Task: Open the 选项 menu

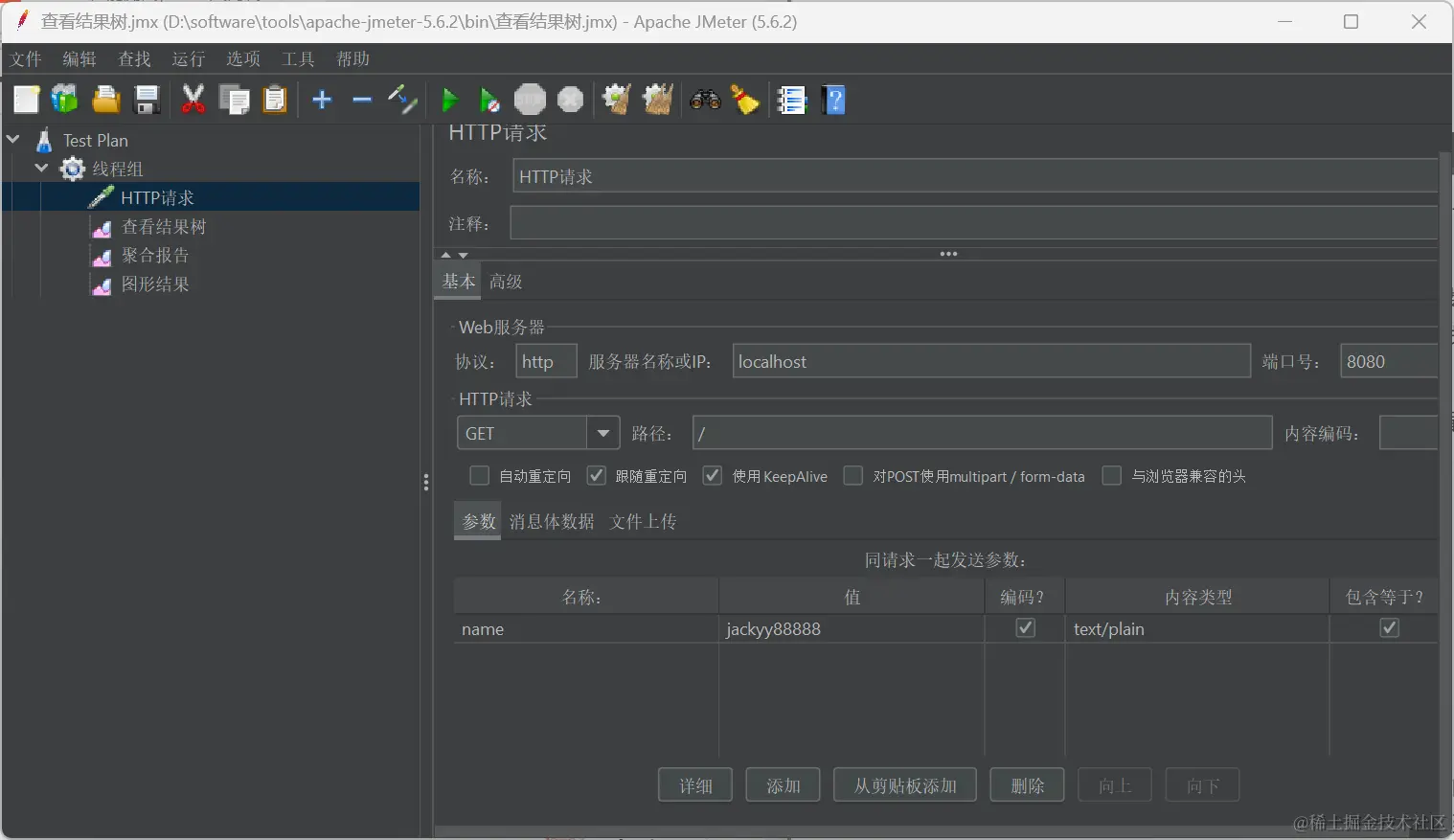Action: 243,59
